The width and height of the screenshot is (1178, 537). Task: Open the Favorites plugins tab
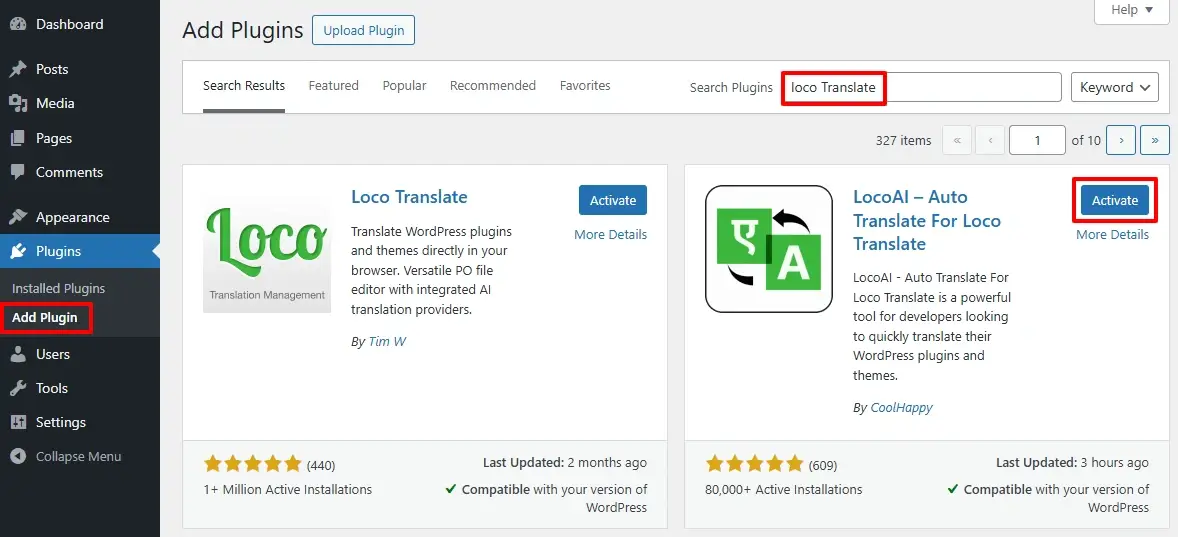point(585,86)
